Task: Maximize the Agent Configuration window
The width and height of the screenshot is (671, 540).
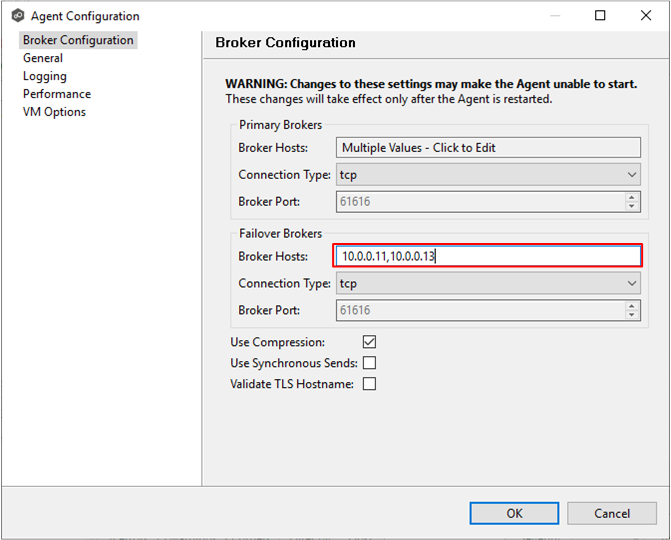Action: (600, 16)
